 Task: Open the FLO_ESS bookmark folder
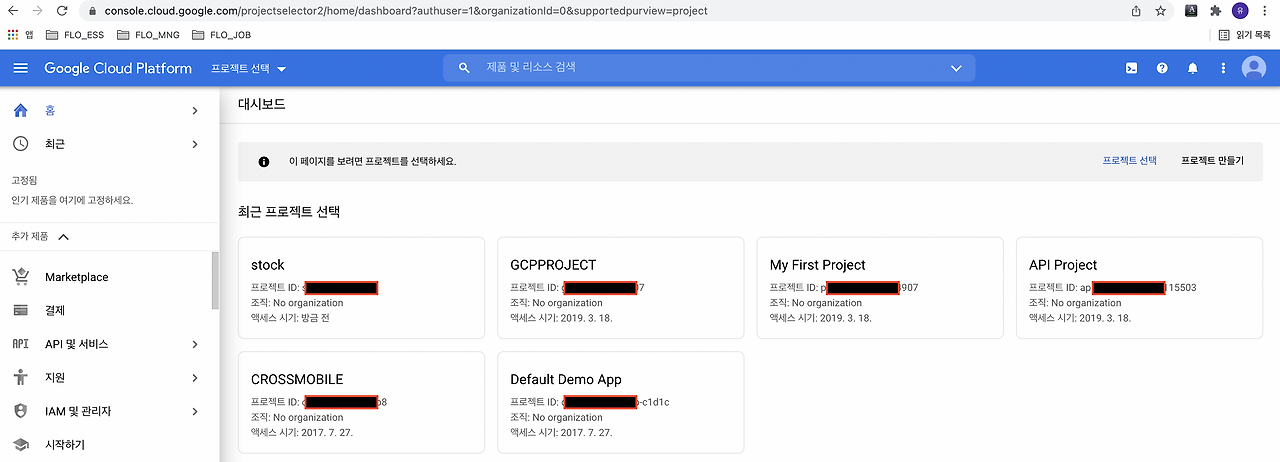[x=76, y=35]
